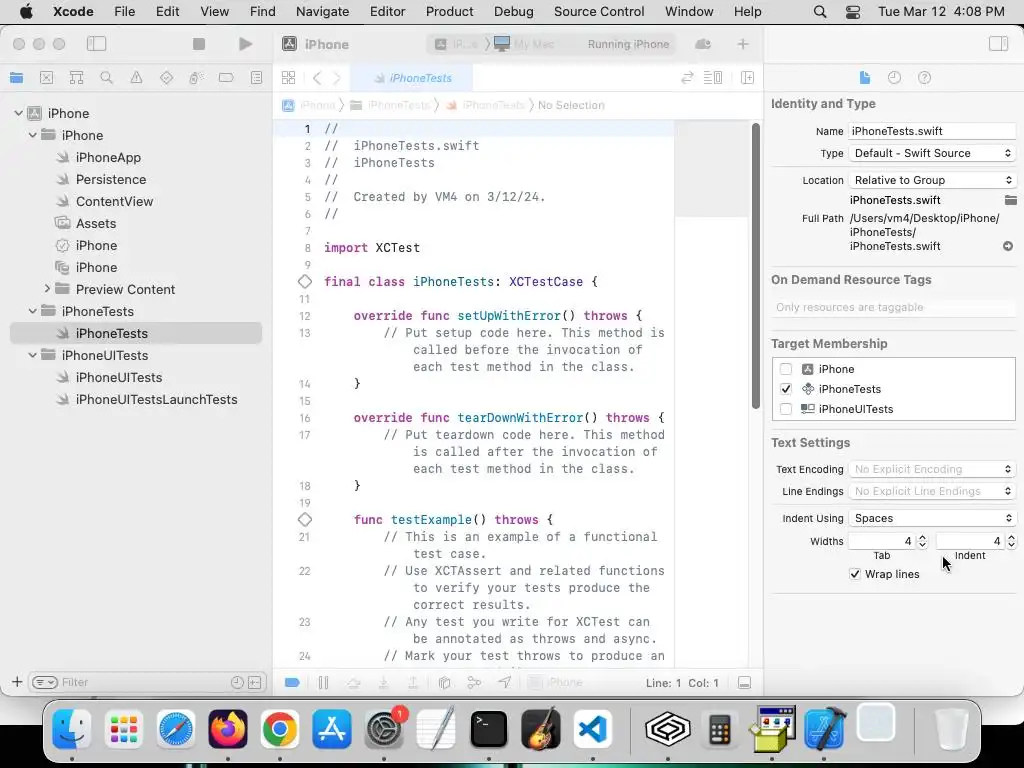This screenshot has height=768, width=1024.
Task: Open the Breakpoint navigator icon
Action: tap(226, 78)
